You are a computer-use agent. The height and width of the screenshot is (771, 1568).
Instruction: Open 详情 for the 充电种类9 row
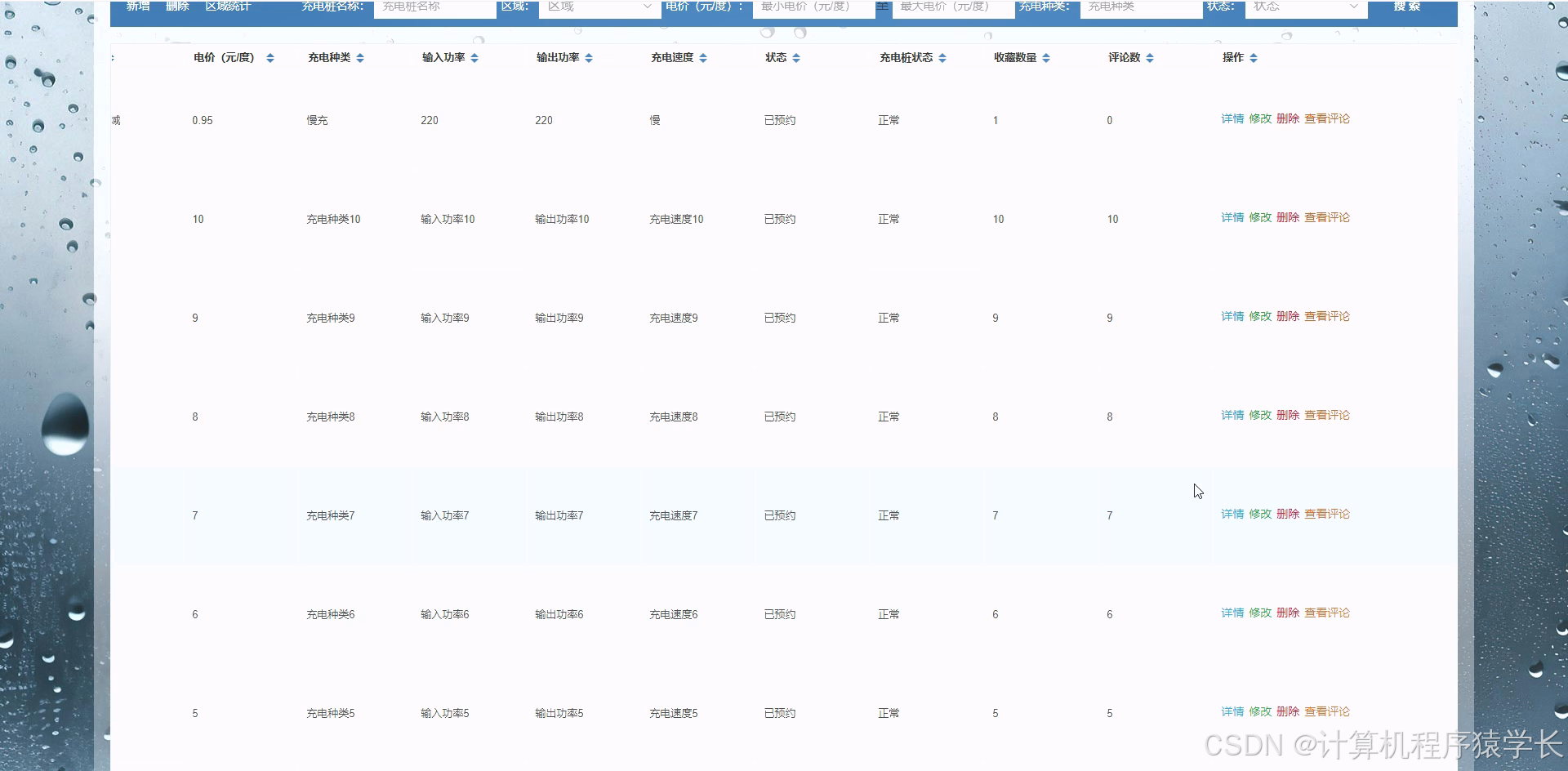[x=1232, y=316]
